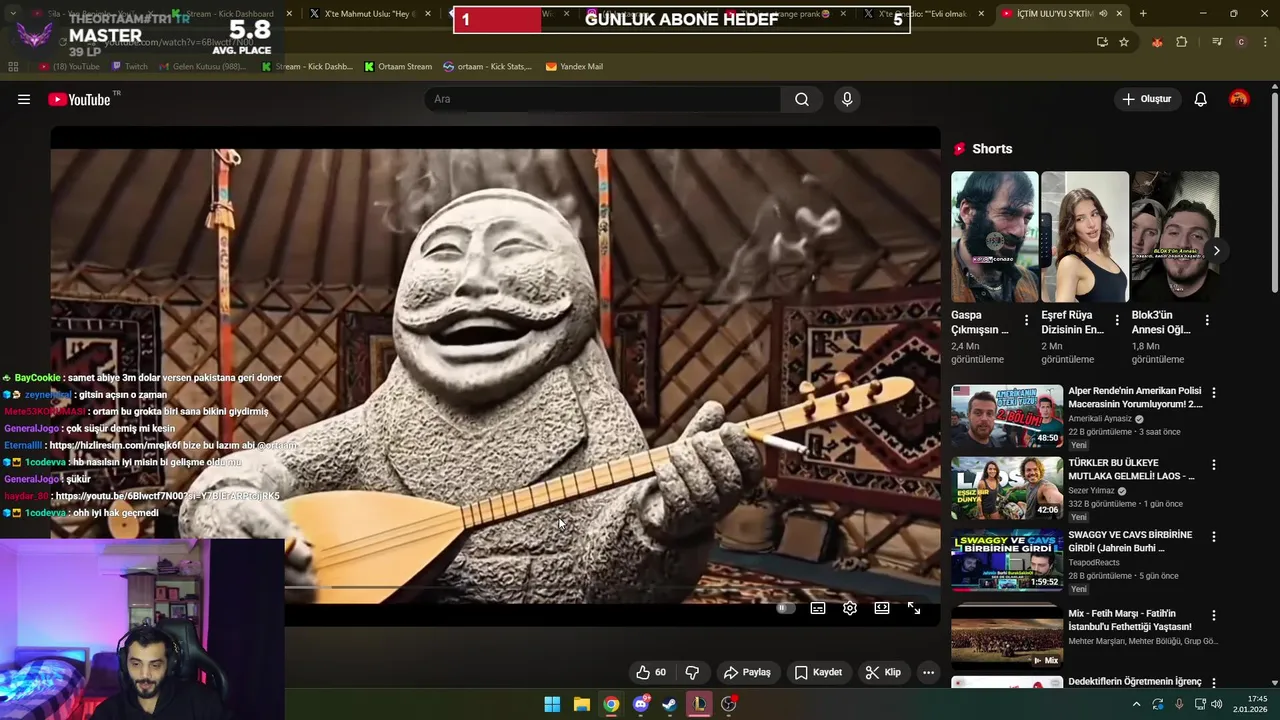The width and height of the screenshot is (1280, 720).
Task: Click Klip clip button
Action: pos(883,672)
